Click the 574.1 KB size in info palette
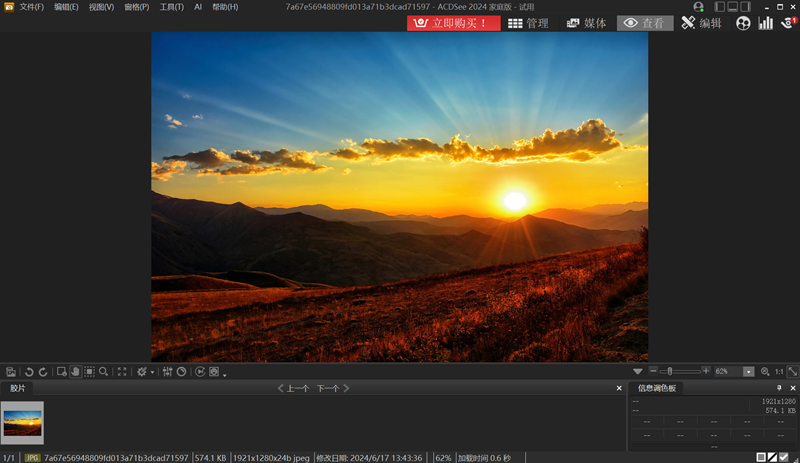The height and width of the screenshot is (463, 800). (780, 410)
